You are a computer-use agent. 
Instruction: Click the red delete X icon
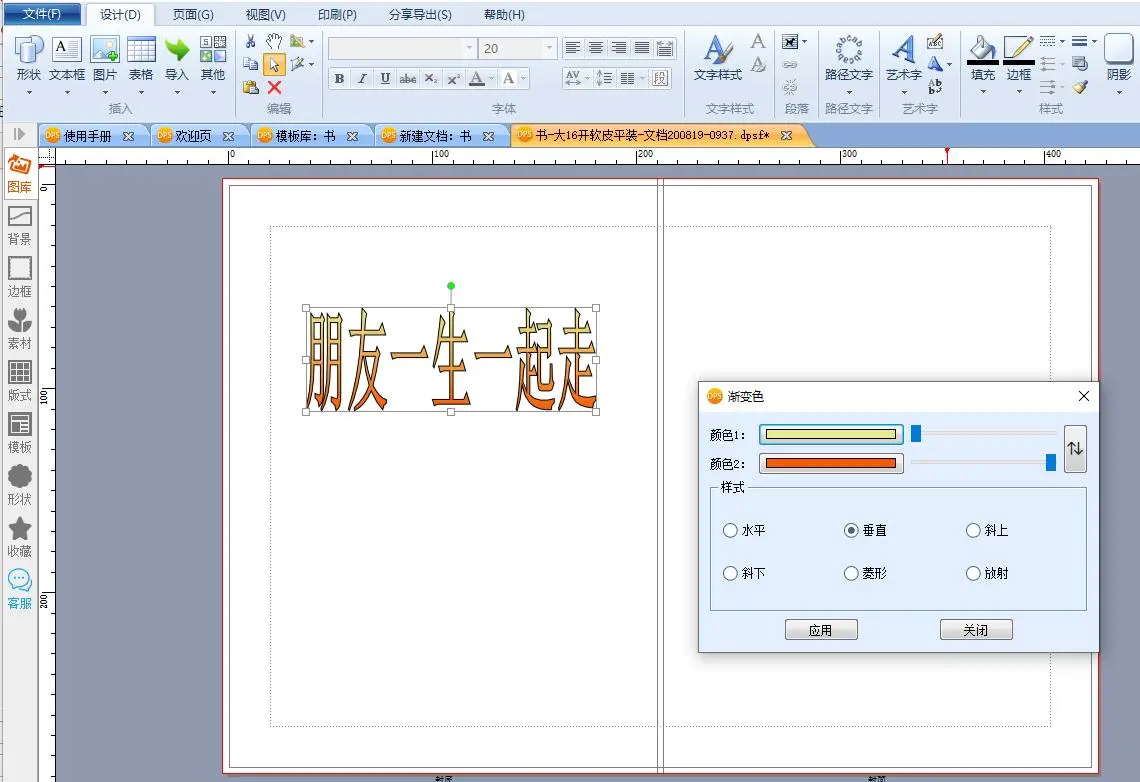click(x=275, y=88)
